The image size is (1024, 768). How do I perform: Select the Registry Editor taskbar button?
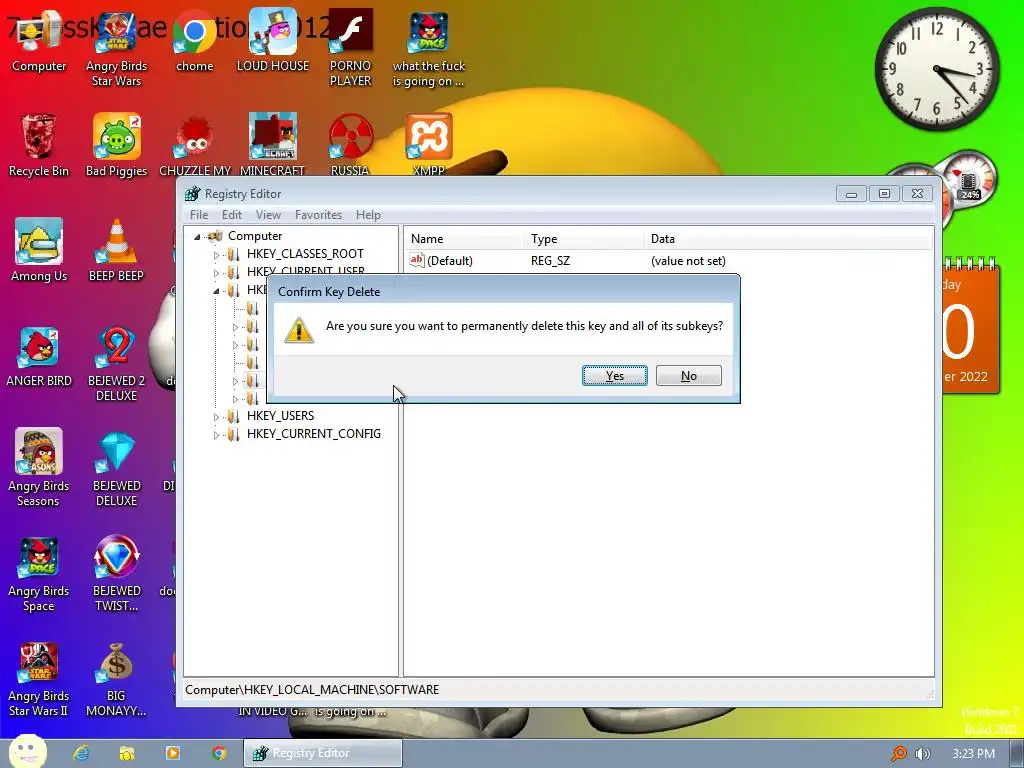pos(323,753)
